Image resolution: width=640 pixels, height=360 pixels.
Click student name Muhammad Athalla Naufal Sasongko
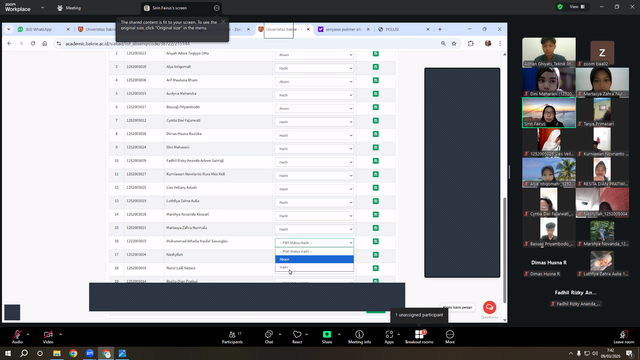coord(197,241)
